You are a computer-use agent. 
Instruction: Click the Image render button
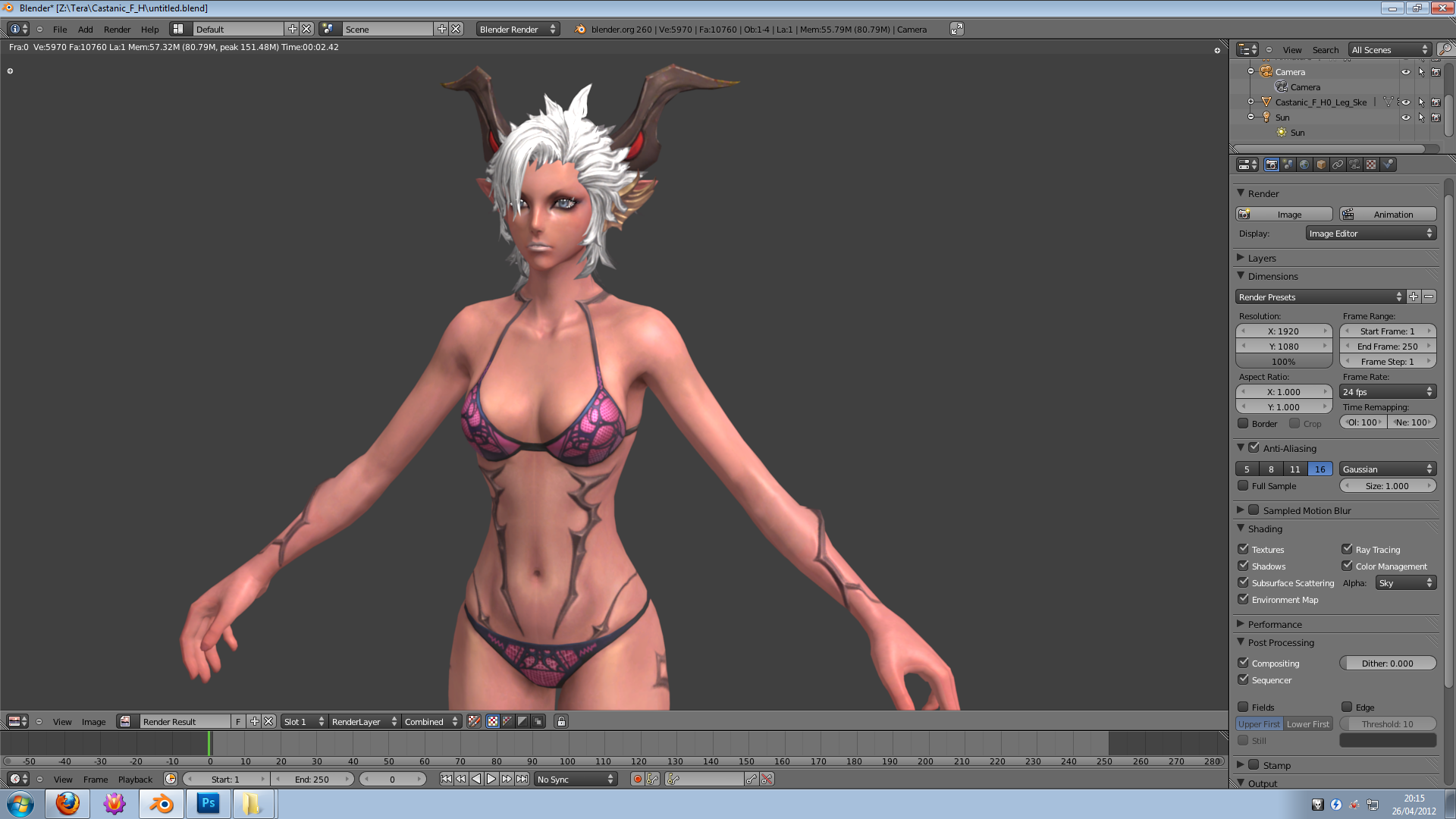coord(1284,214)
